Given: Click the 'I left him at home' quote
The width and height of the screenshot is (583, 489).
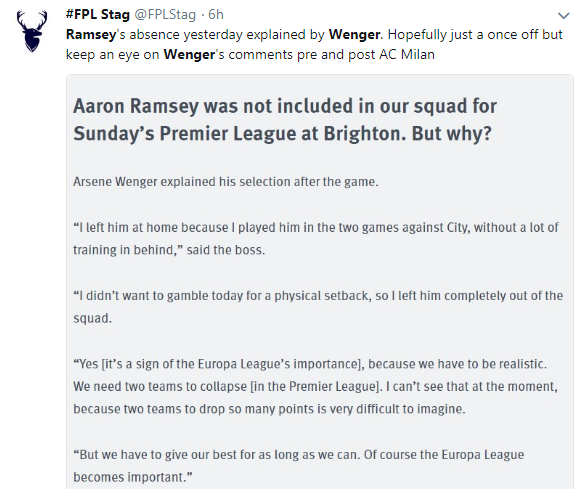Looking at the screenshot, I should click(316, 227).
